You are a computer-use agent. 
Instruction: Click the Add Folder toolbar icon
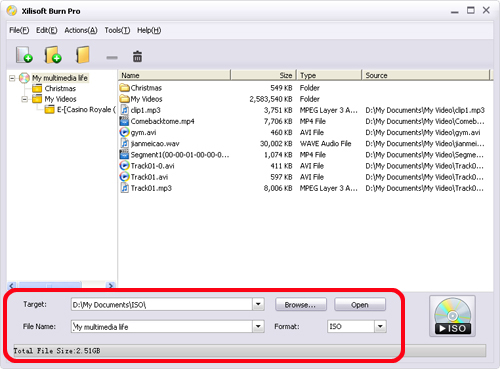click(x=53, y=55)
